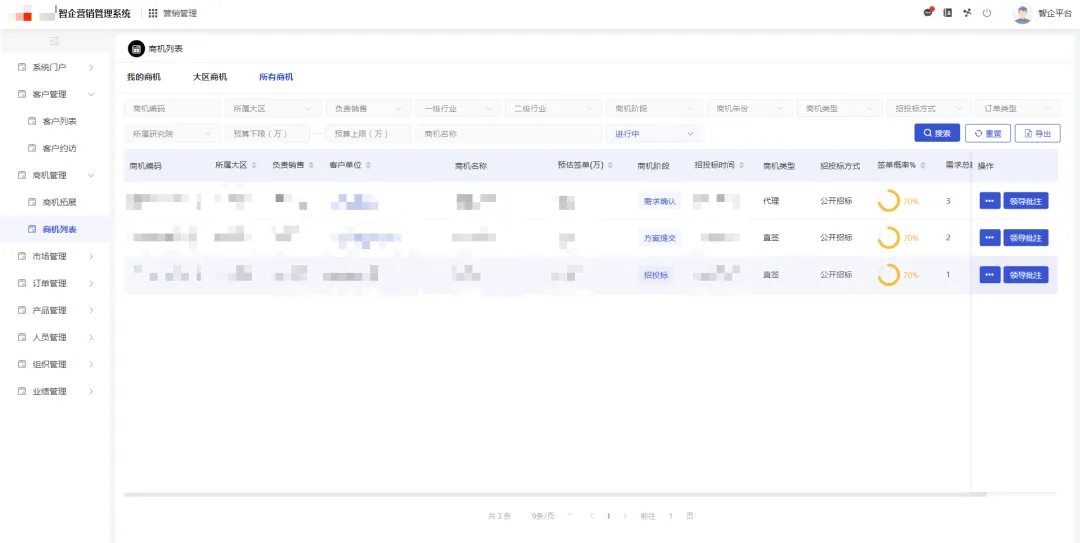1080x543 pixels.
Task: Click the 70% progress ring in third row
Action: (888, 275)
